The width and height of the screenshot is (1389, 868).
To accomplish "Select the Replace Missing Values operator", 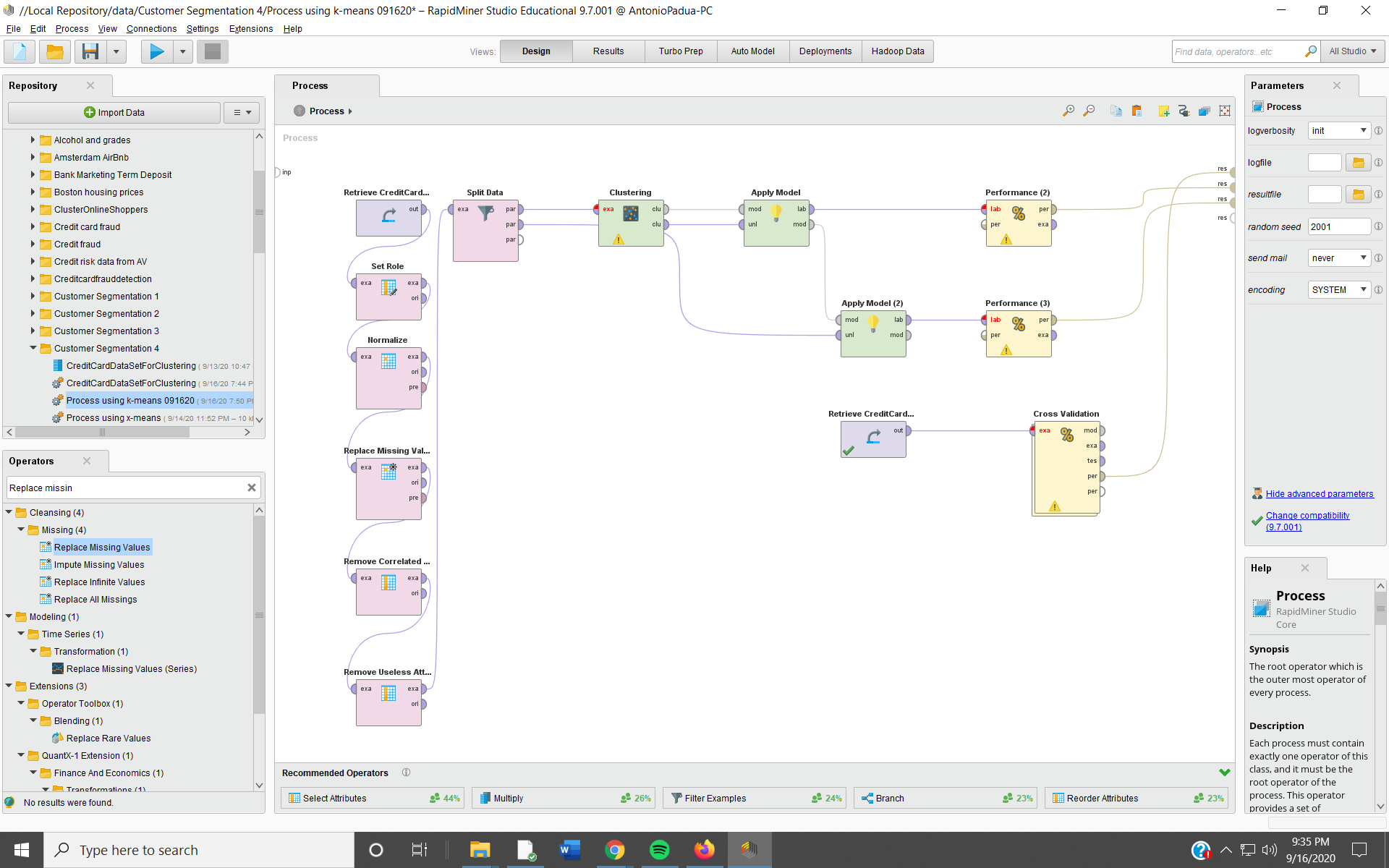I will click(x=102, y=547).
